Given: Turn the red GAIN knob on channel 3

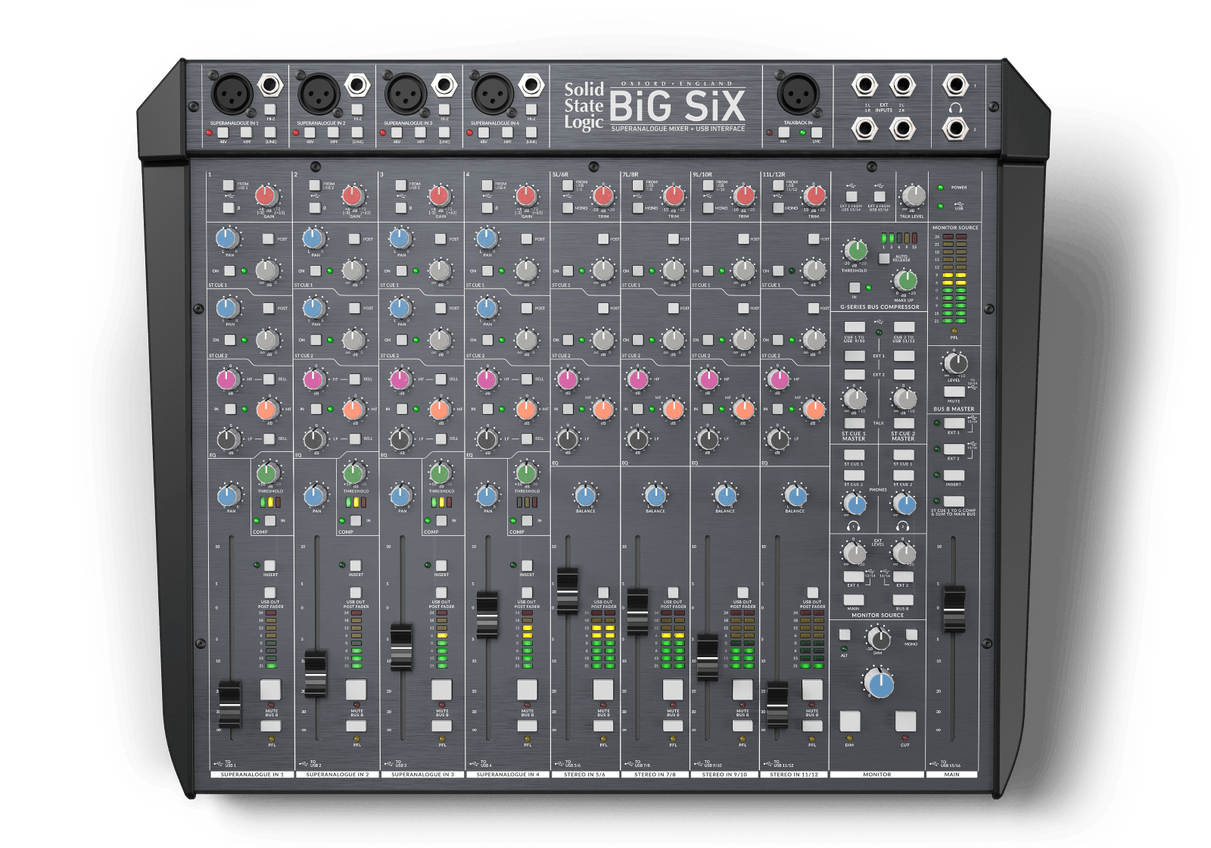Looking at the screenshot, I should click(x=438, y=196).
